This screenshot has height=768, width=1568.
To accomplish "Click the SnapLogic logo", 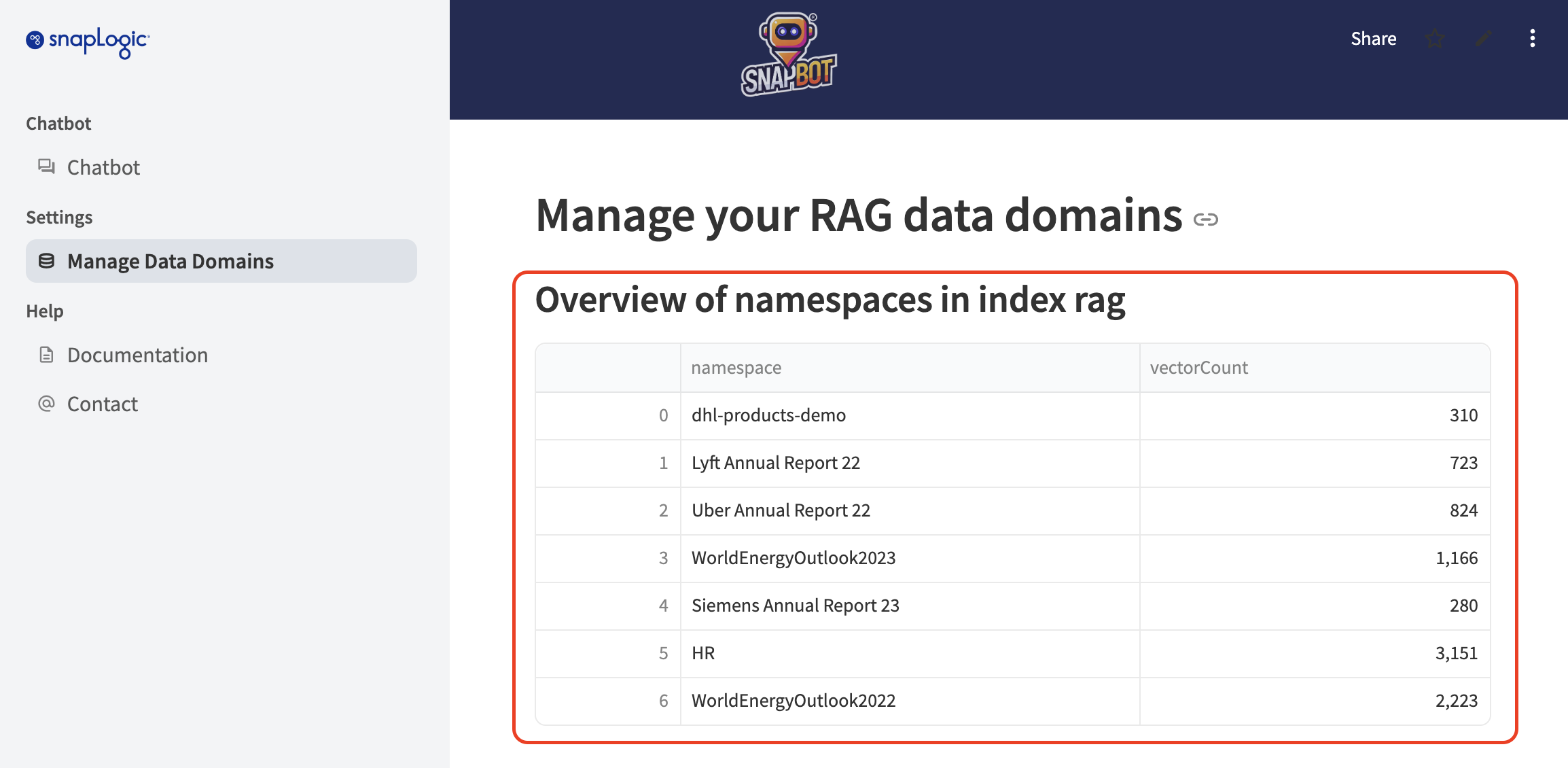I will [x=88, y=42].
